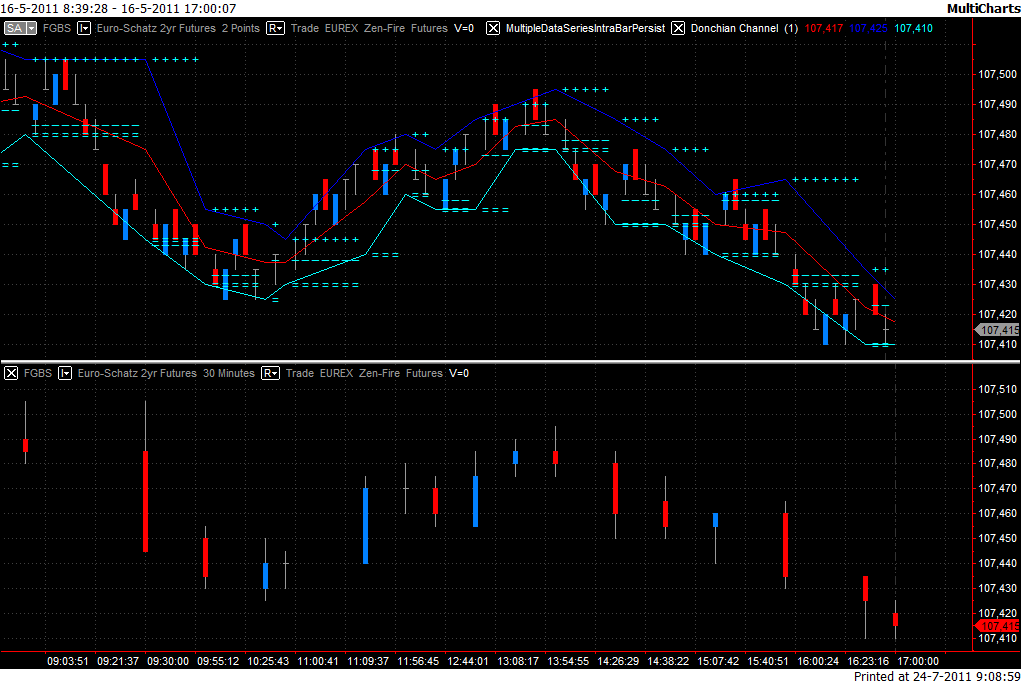Image resolution: width=1021 pixels, height=684 pixels.
Task: Click the 15:07:42 time axis label
Action: [718, 661]
